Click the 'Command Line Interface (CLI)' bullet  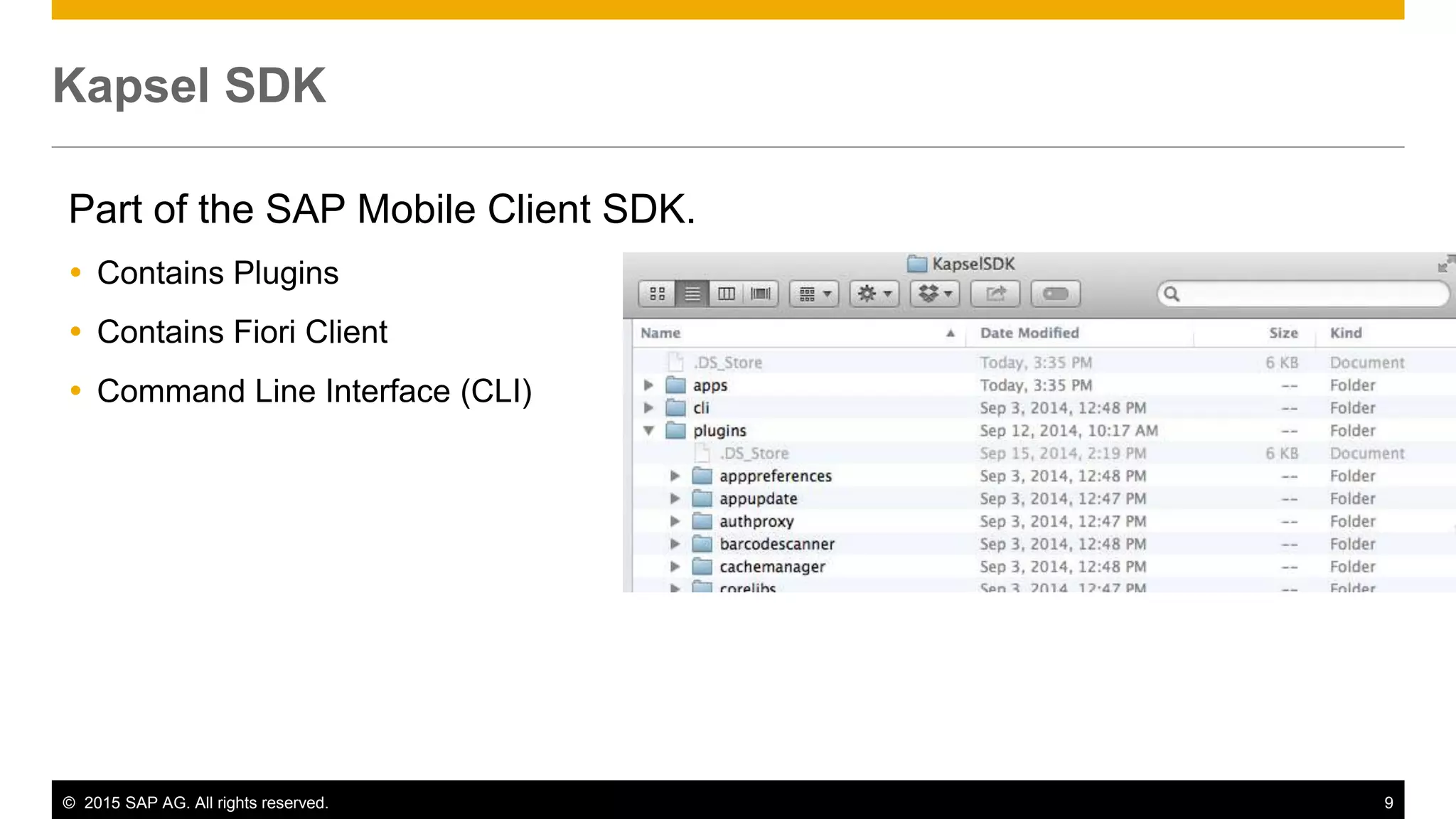click(314, 392)
